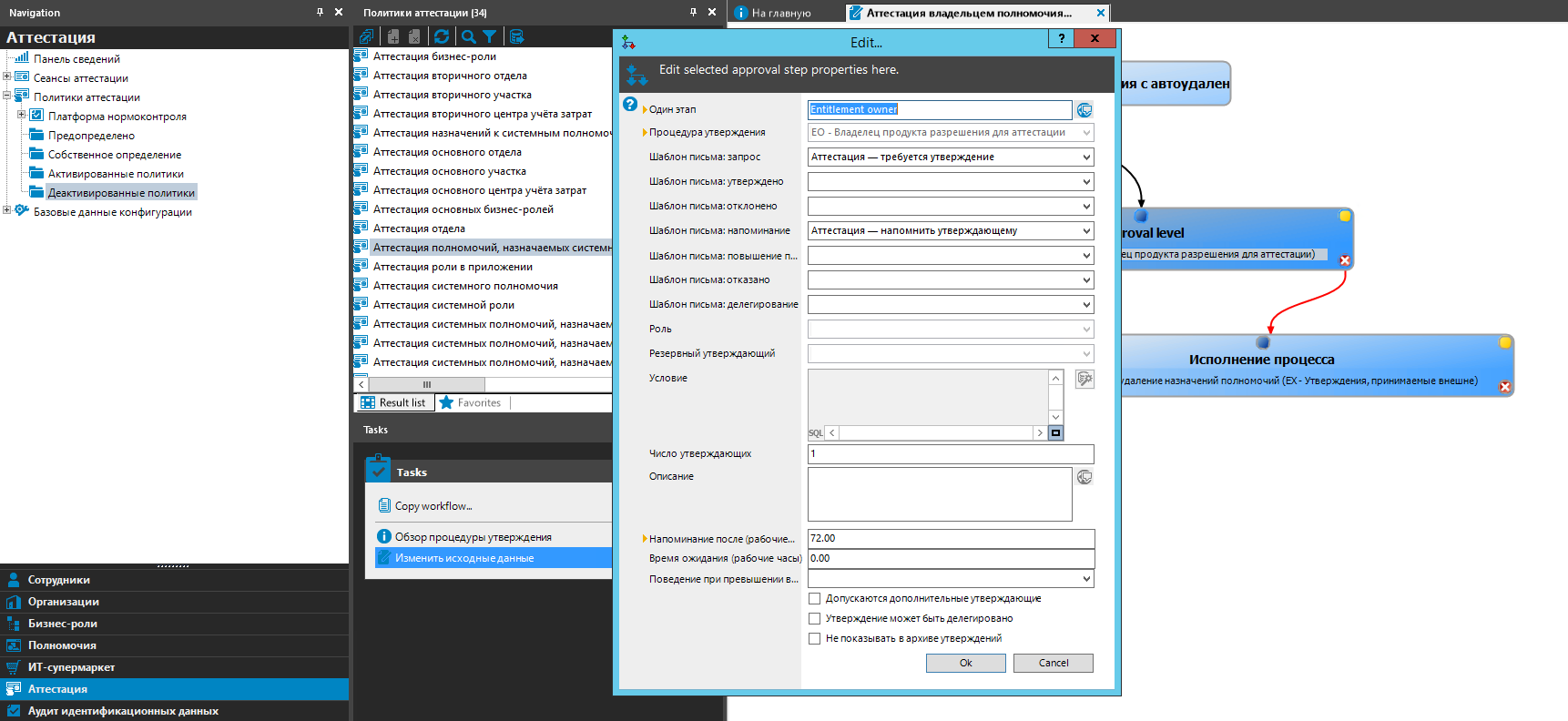Check Не показывать в архиве утверждений

[x=815, y=639]
